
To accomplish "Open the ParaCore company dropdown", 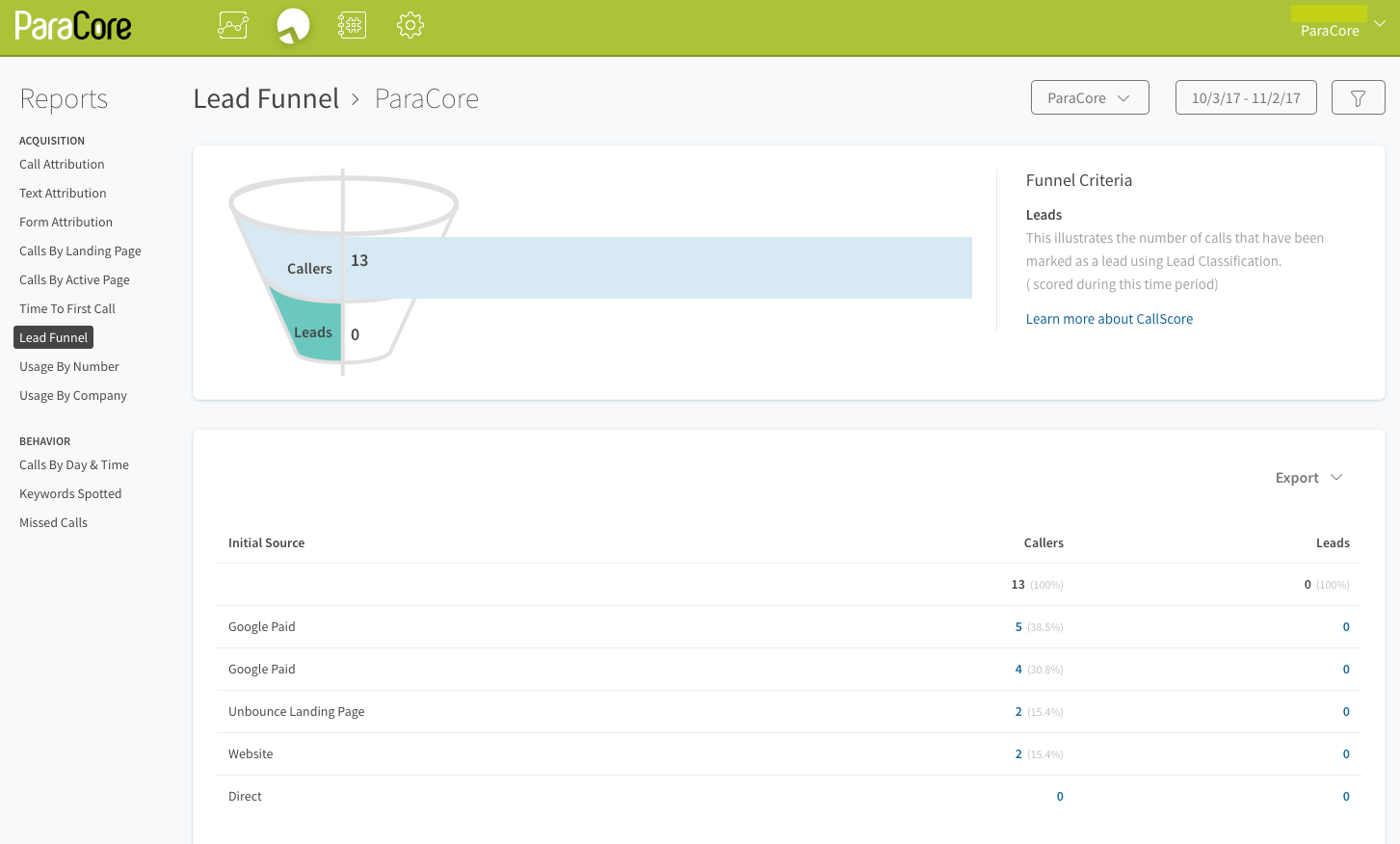I will (x=1090, y=97).
